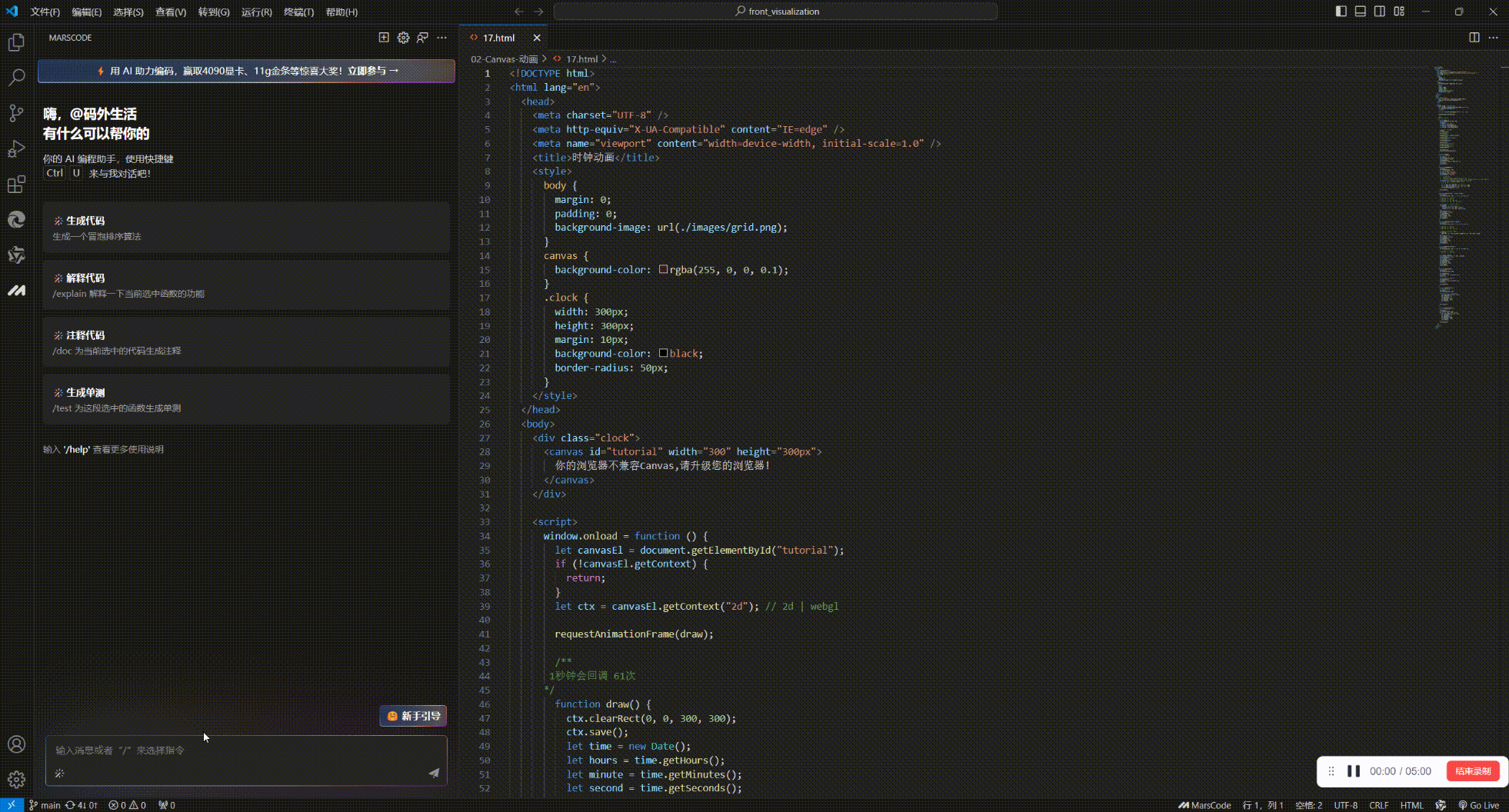Click the send message arrow icon
1509x812 pixels.
click(434, 773)
